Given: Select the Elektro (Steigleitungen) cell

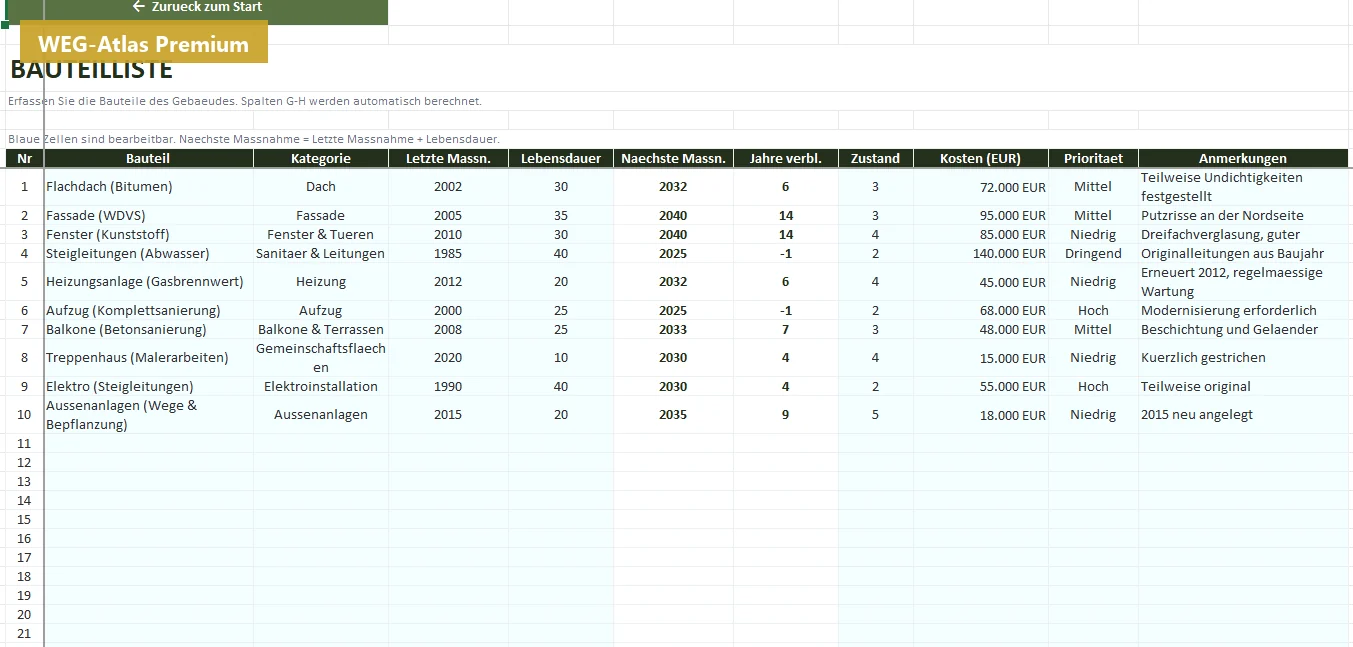Looking at the screenshot, I should pyautogui.click(x=148, y=386).
